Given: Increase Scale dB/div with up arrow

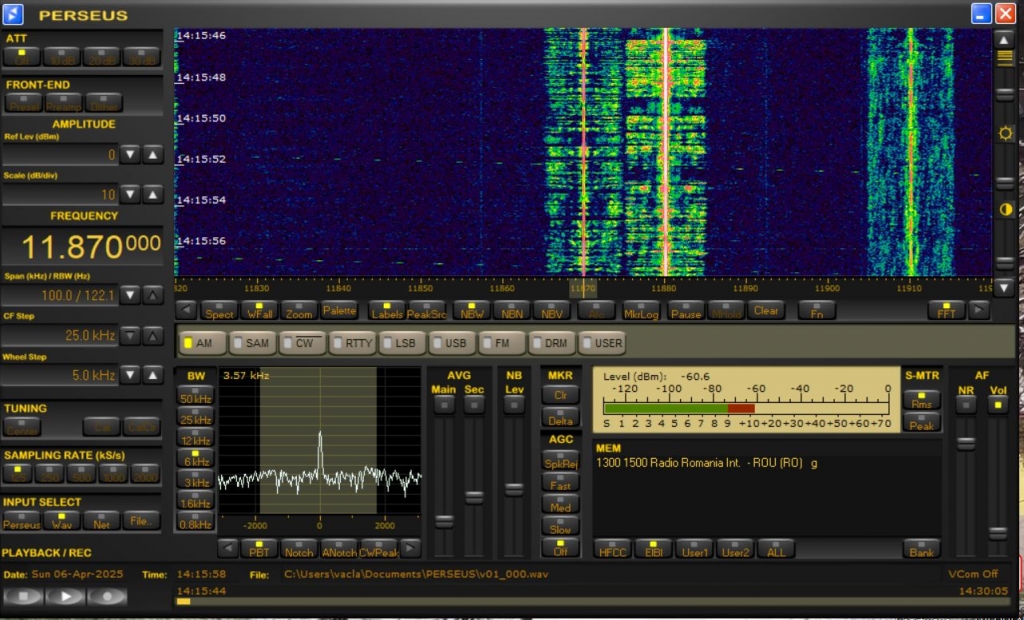Looking at the screenshot, I should 153,195.
